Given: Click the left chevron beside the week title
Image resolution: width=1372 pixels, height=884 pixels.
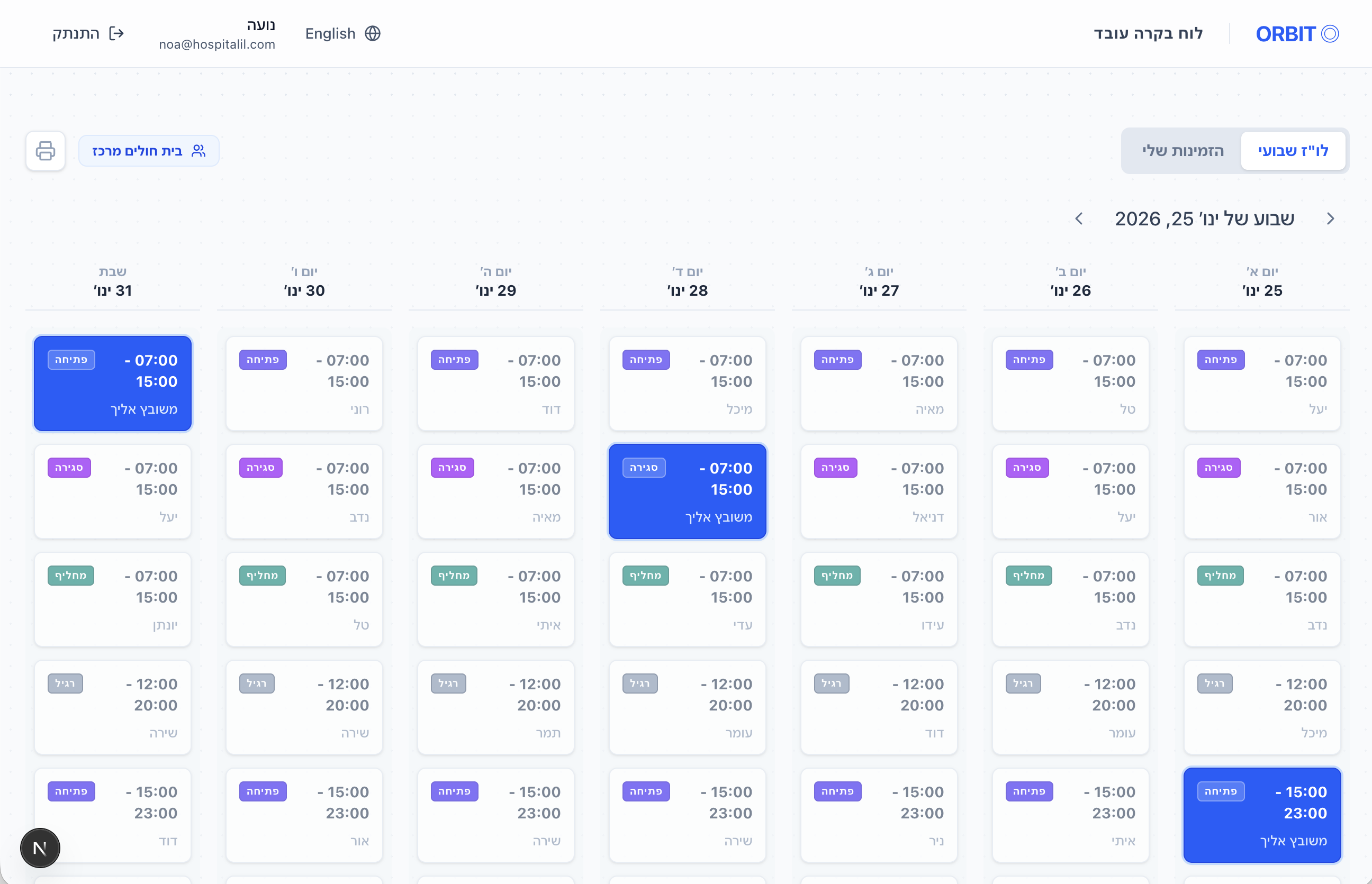Looking at the screenshot, I should click(x=1080, y=218).
